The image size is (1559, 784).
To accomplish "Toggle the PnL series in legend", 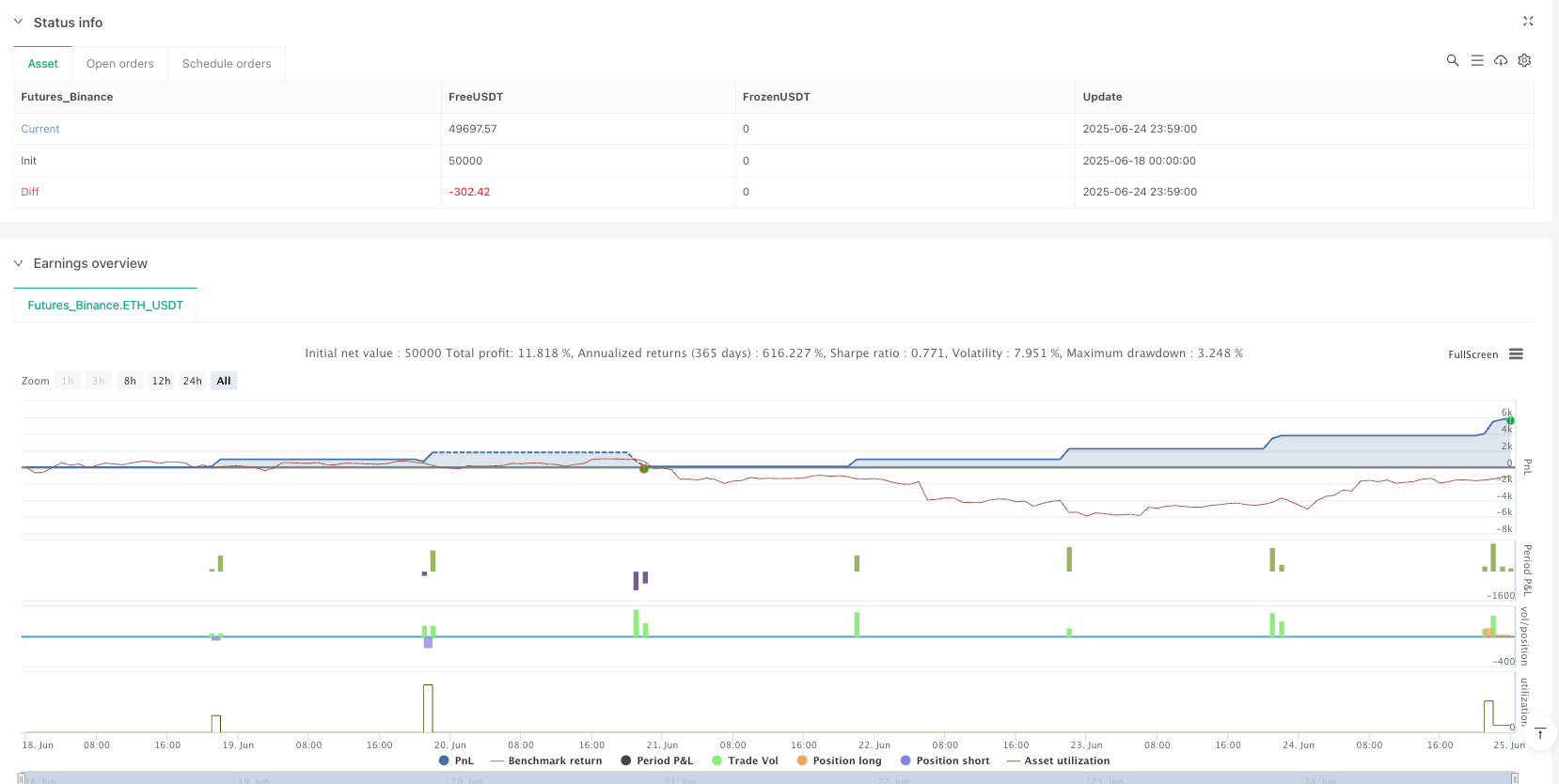I will coord(456,760).
